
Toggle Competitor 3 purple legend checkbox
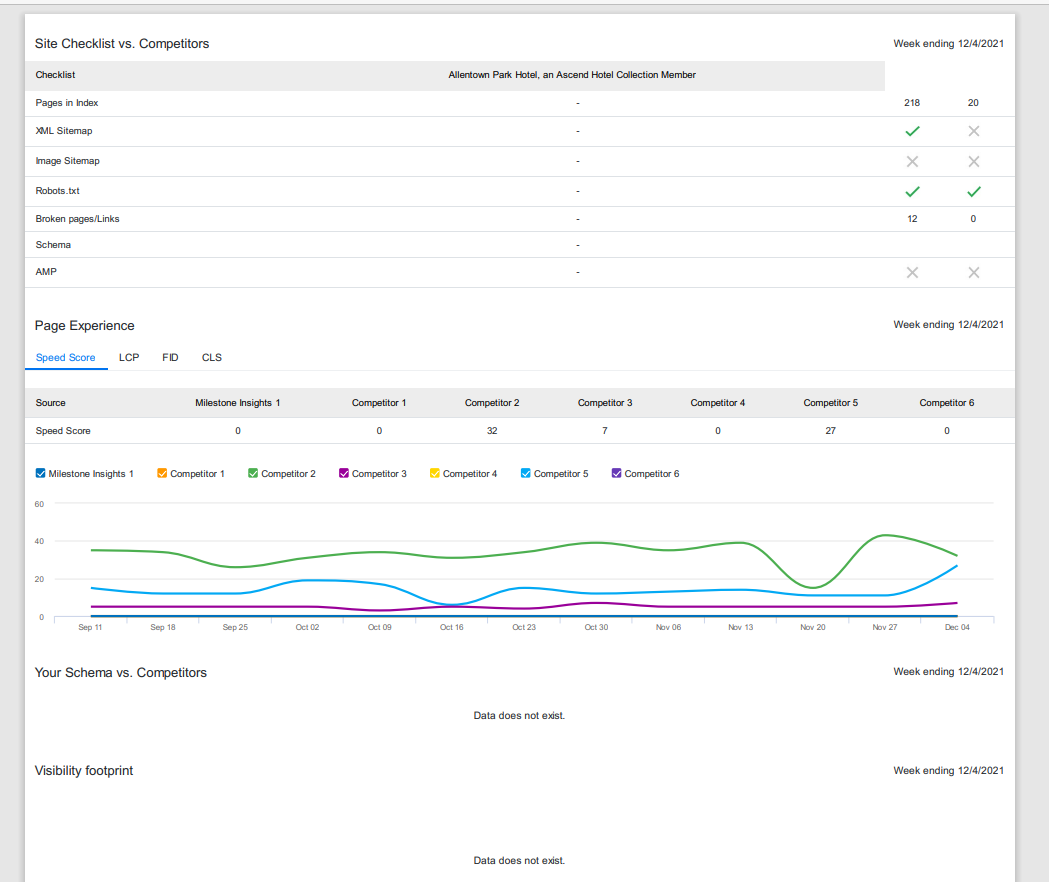point(344,473)
